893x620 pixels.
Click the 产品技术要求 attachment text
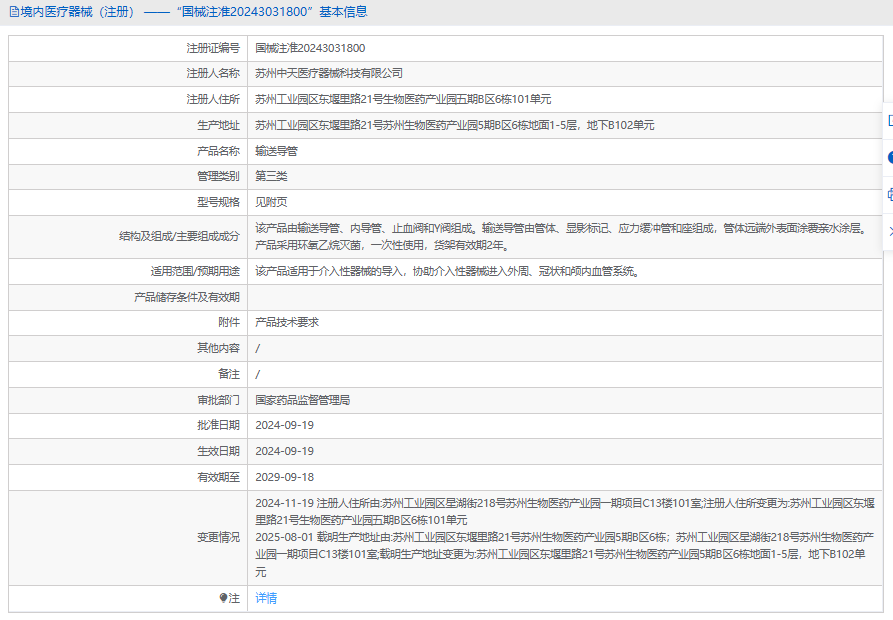click(287, 322)
